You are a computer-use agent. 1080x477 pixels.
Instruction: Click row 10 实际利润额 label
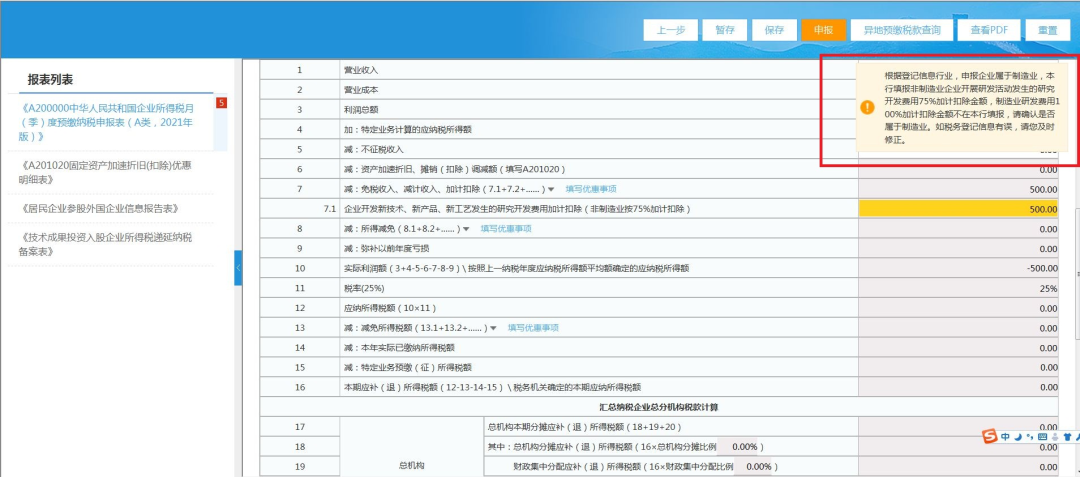click(517, 268)
